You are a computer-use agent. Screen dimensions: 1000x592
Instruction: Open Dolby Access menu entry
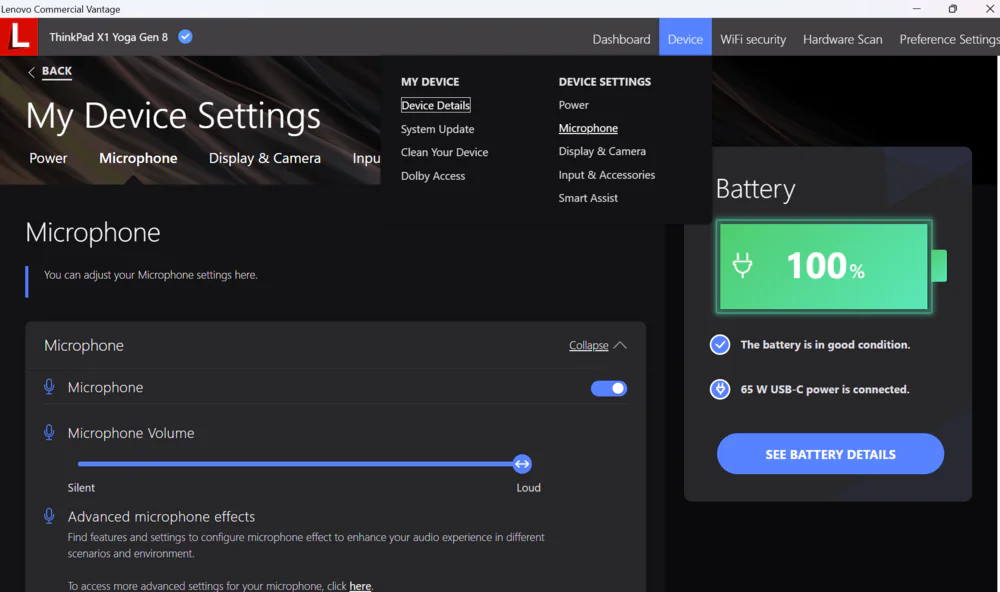[433, 176]
